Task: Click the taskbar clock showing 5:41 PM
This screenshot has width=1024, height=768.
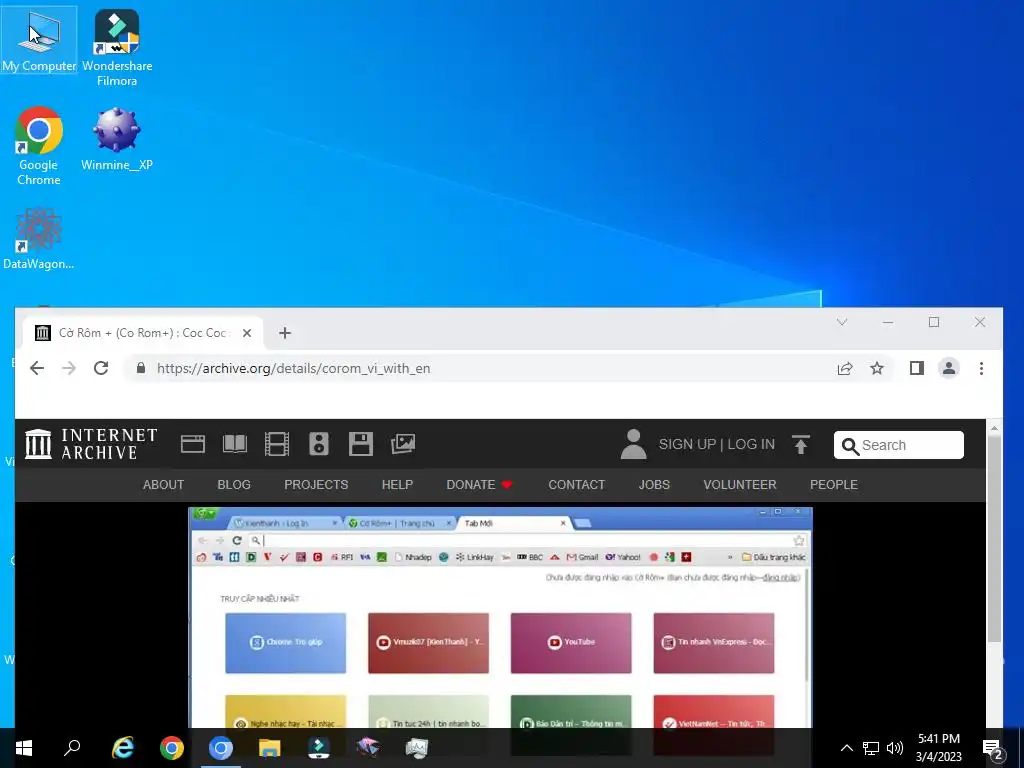Action: tap(938, 748)
